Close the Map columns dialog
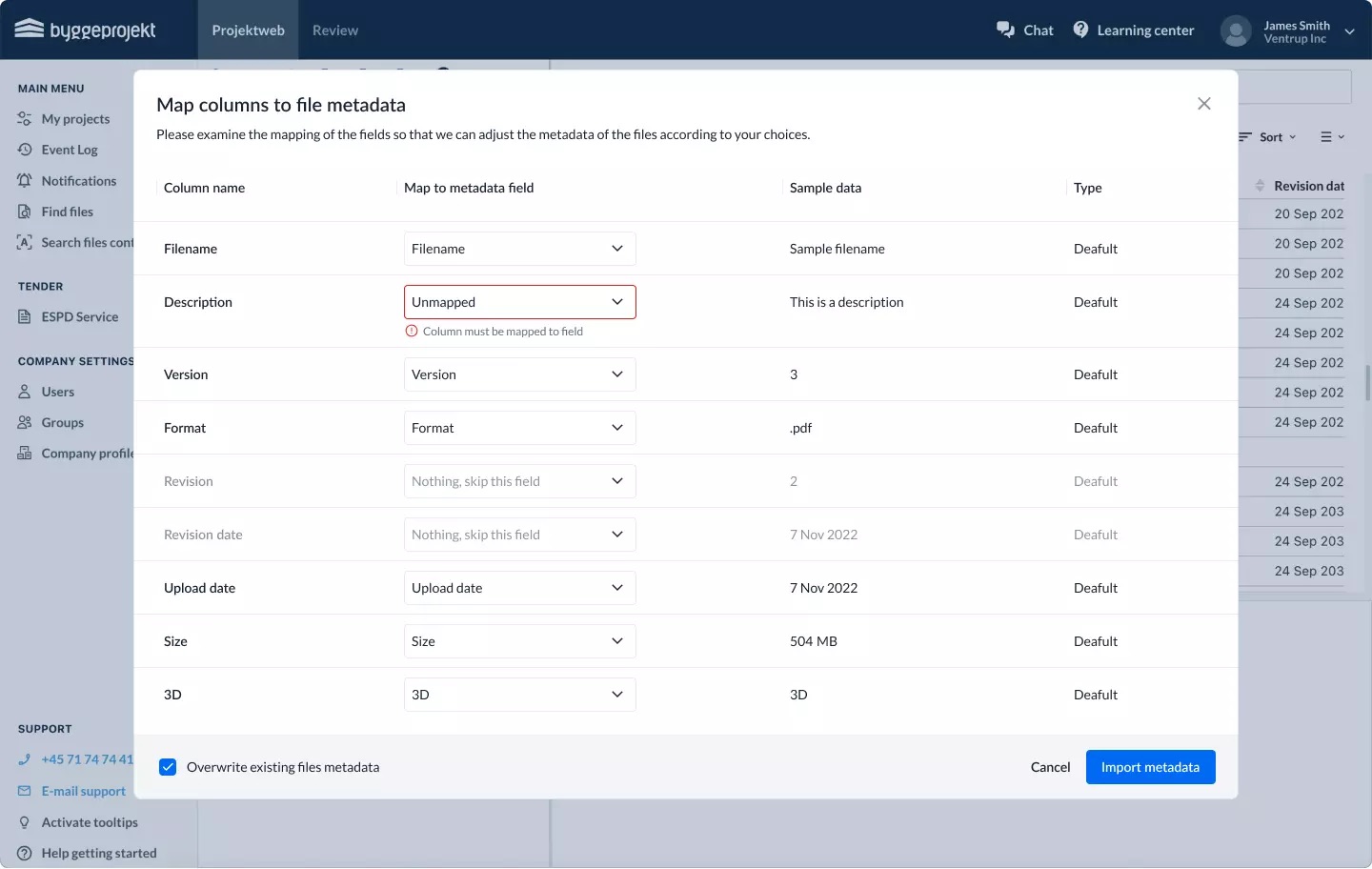 (1203, 104)
